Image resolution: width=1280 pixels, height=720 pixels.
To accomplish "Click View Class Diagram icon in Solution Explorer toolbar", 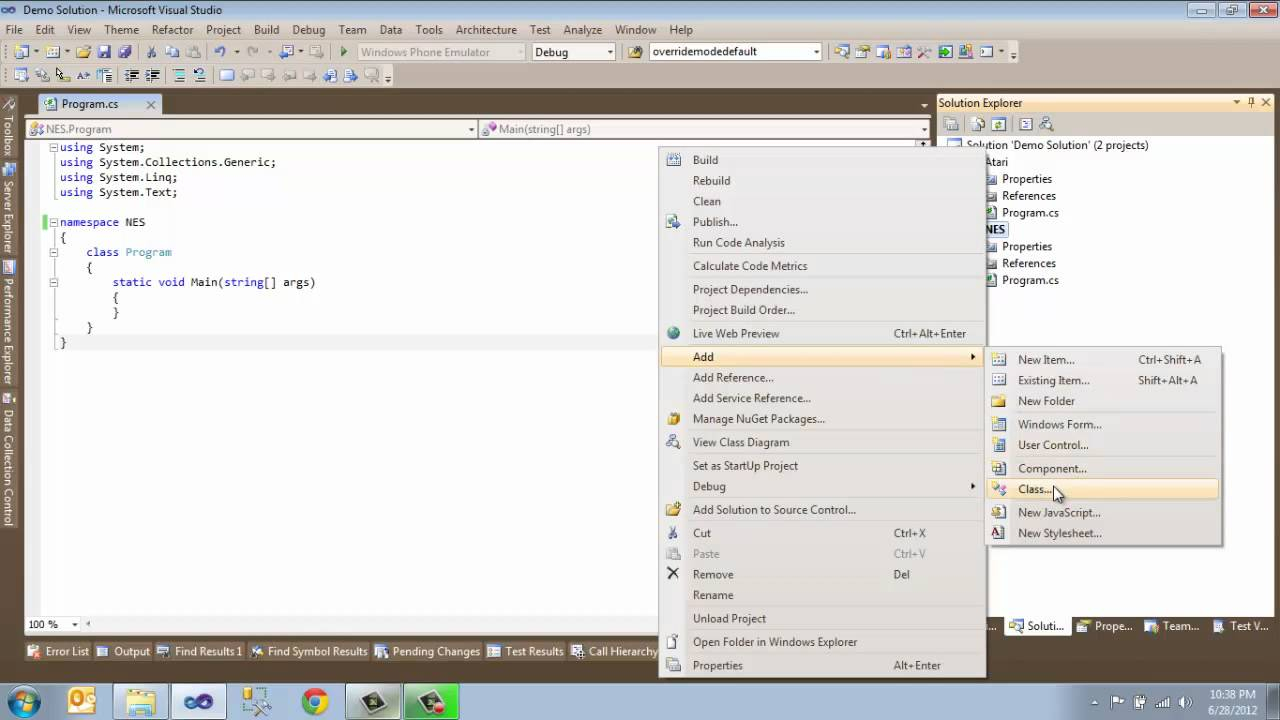I will tap(1046, 124).
